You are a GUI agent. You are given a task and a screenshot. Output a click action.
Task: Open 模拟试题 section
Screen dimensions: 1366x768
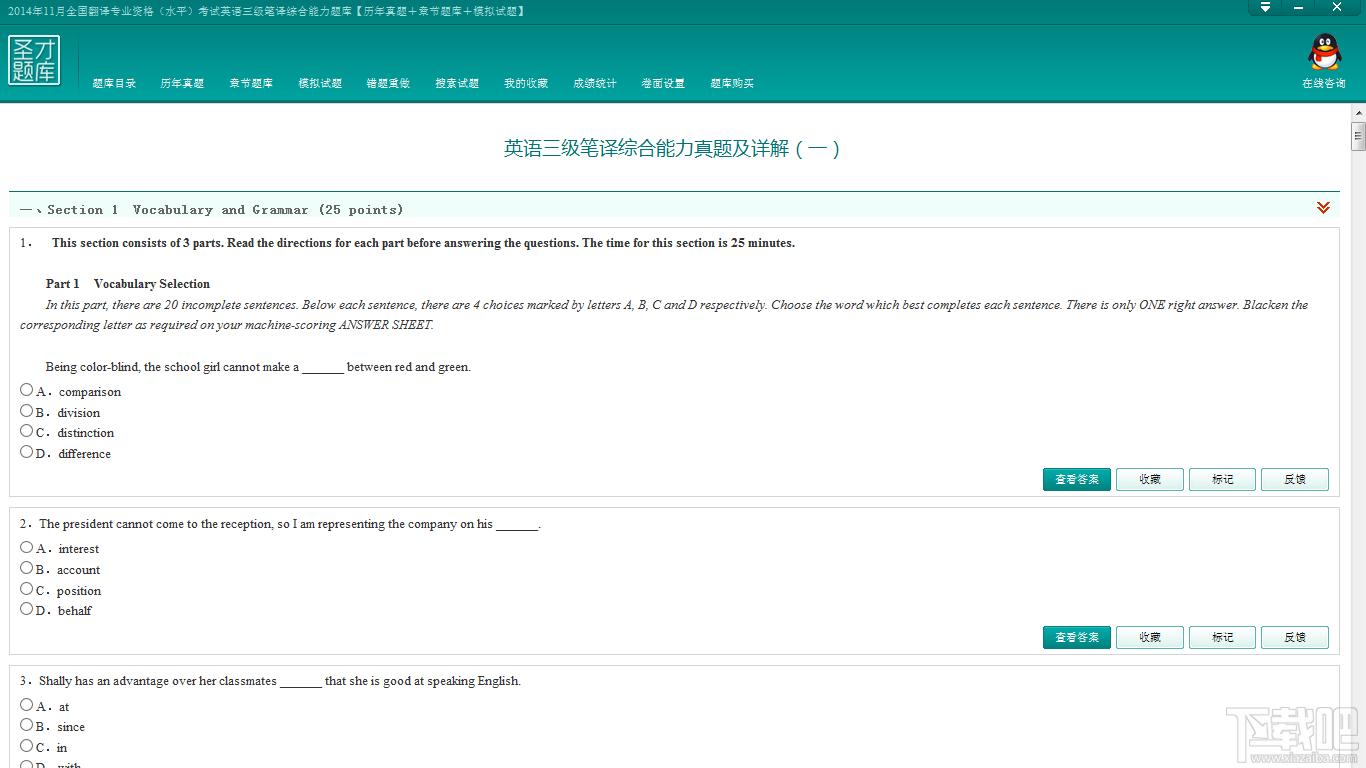320,83
